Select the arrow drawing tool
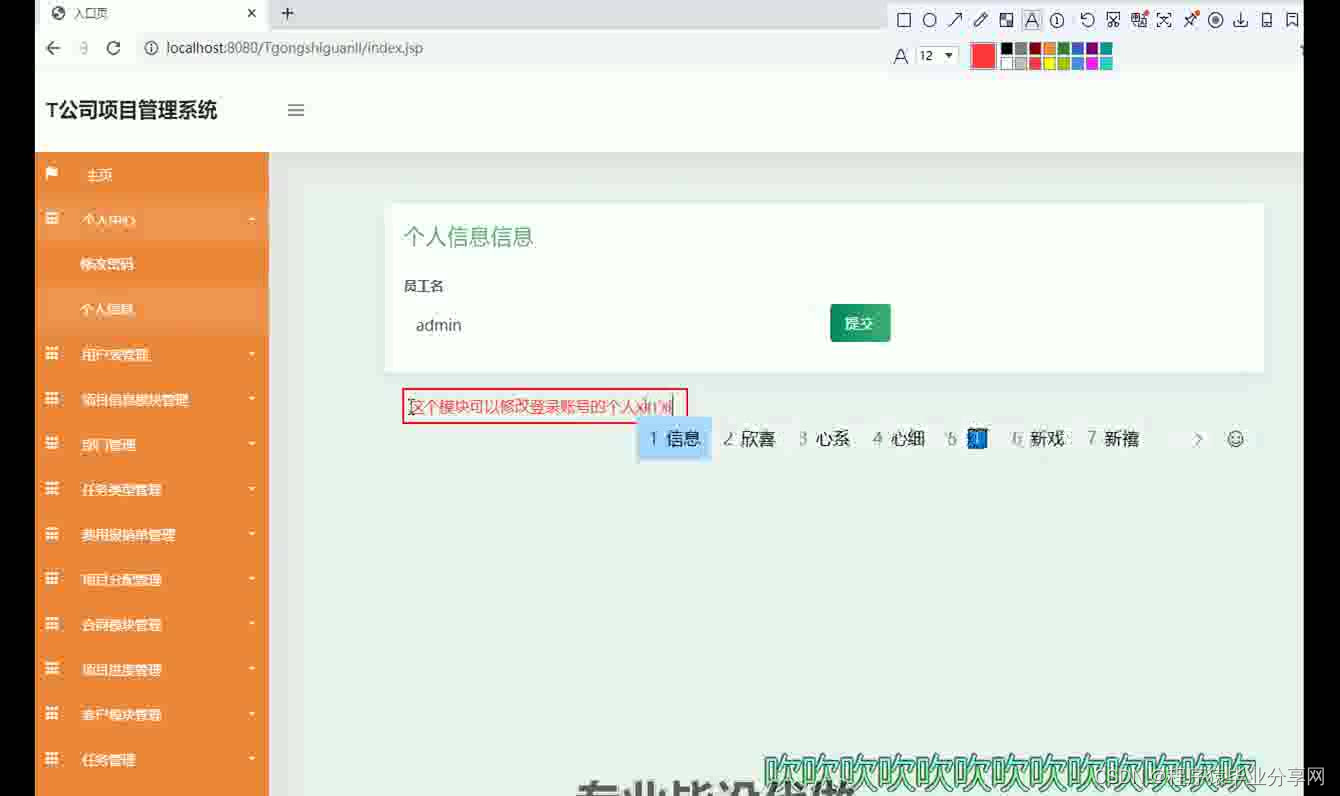Image resolution: width=1340 pixels, height=796 pixels. [955, 20]
